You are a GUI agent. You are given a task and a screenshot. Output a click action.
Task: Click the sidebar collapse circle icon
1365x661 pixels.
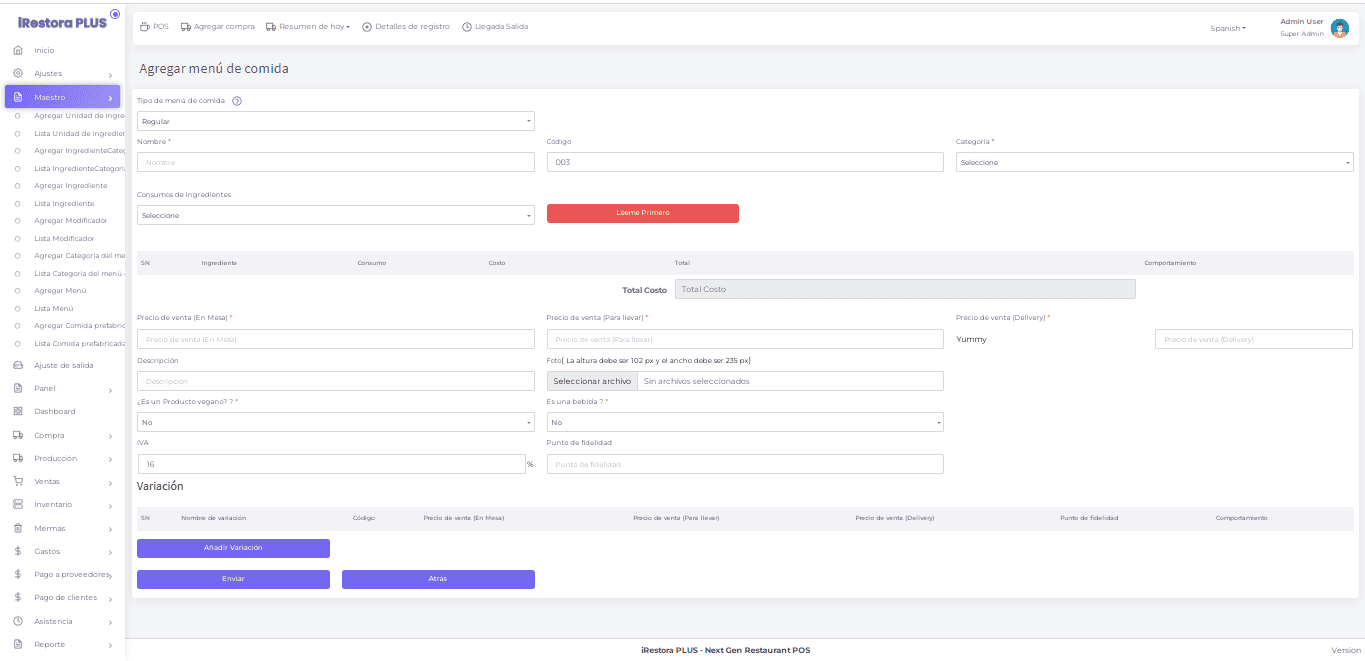[115, 15]
